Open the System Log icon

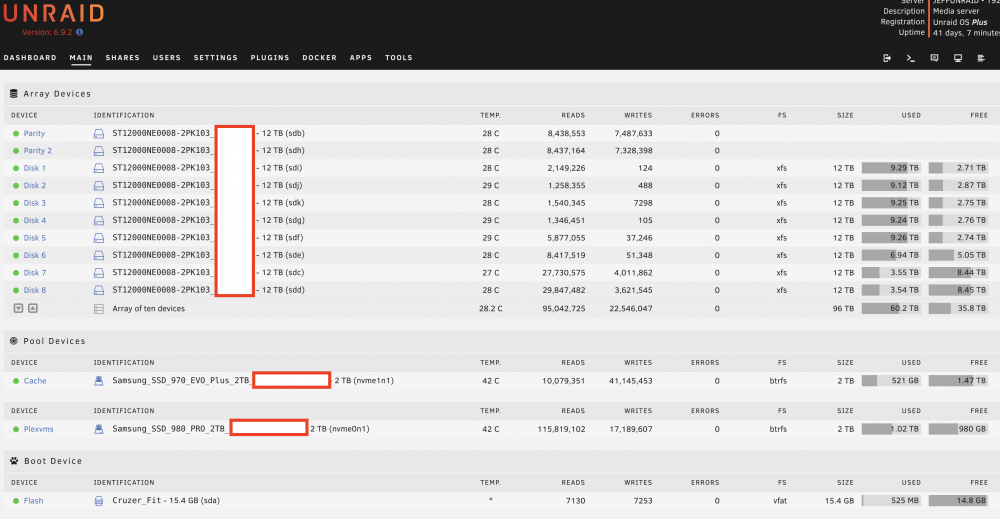pos(982,58)
